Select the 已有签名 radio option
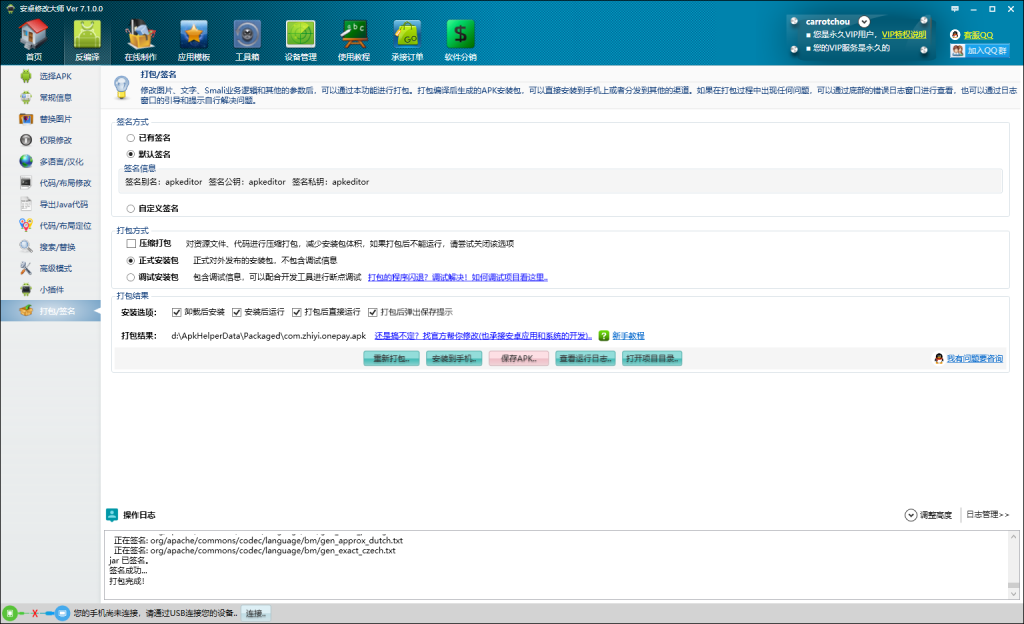The width and height of the screenshot is (1024, 624). [131, 138]
